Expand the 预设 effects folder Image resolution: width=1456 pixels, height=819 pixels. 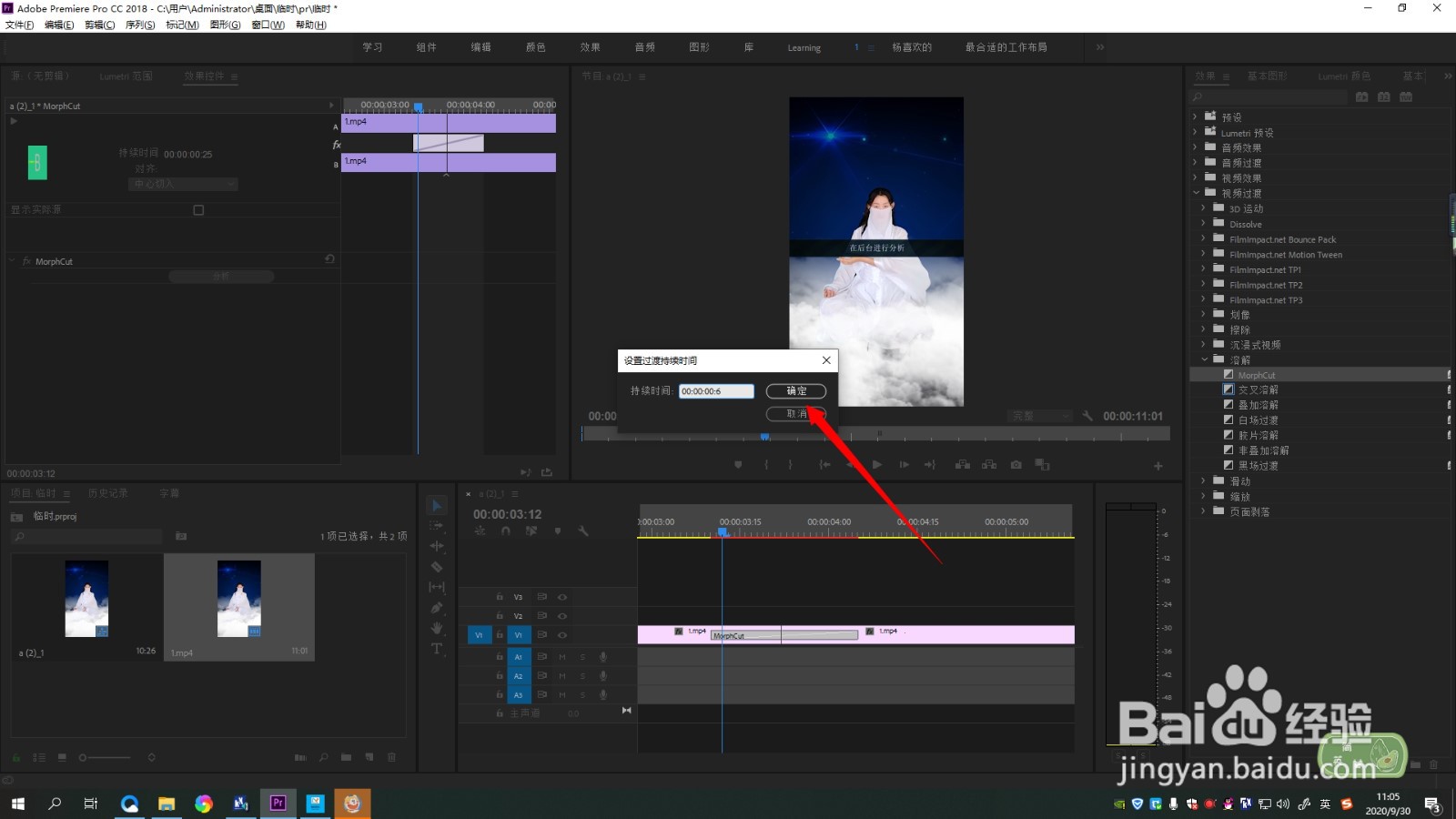(x=1196, y=116)
